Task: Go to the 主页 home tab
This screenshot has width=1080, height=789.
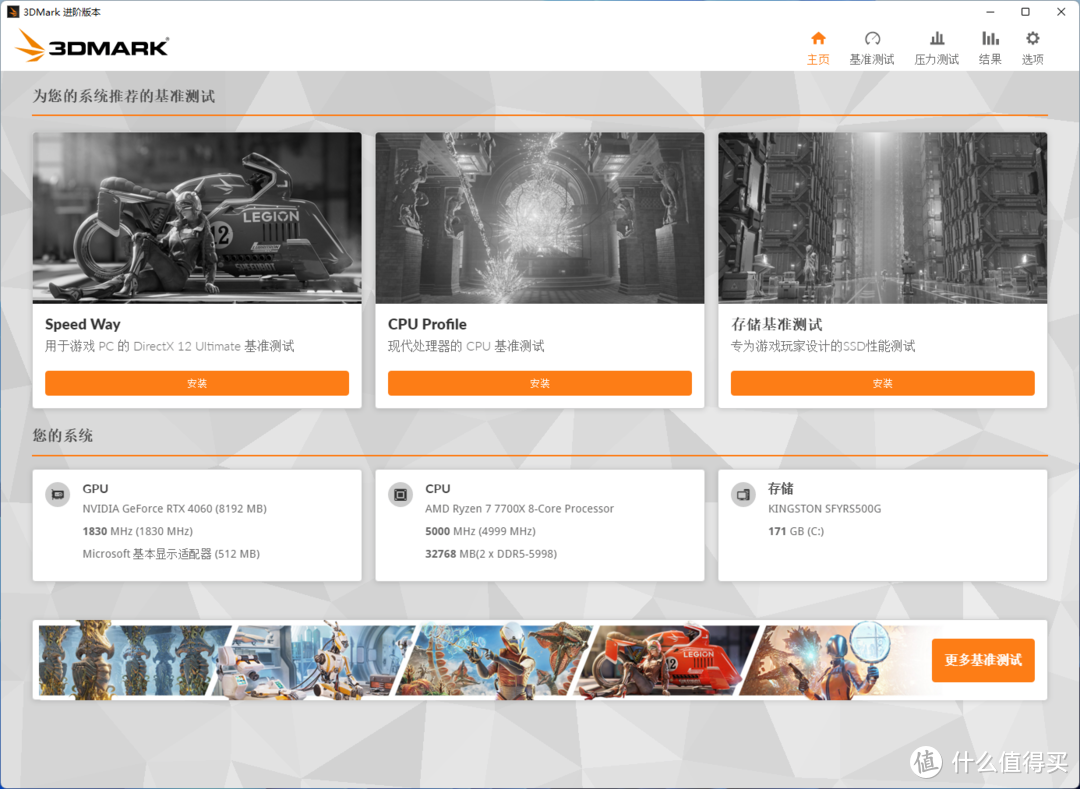Action: [x=818, y=48]
